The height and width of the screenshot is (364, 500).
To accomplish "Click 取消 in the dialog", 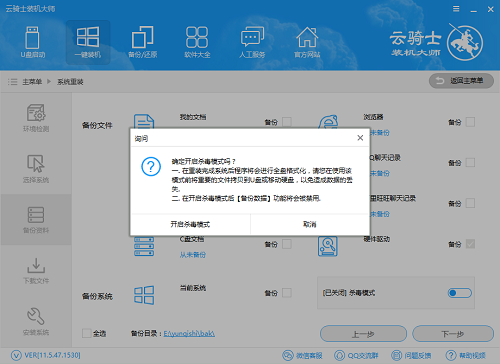I will 310,224.
